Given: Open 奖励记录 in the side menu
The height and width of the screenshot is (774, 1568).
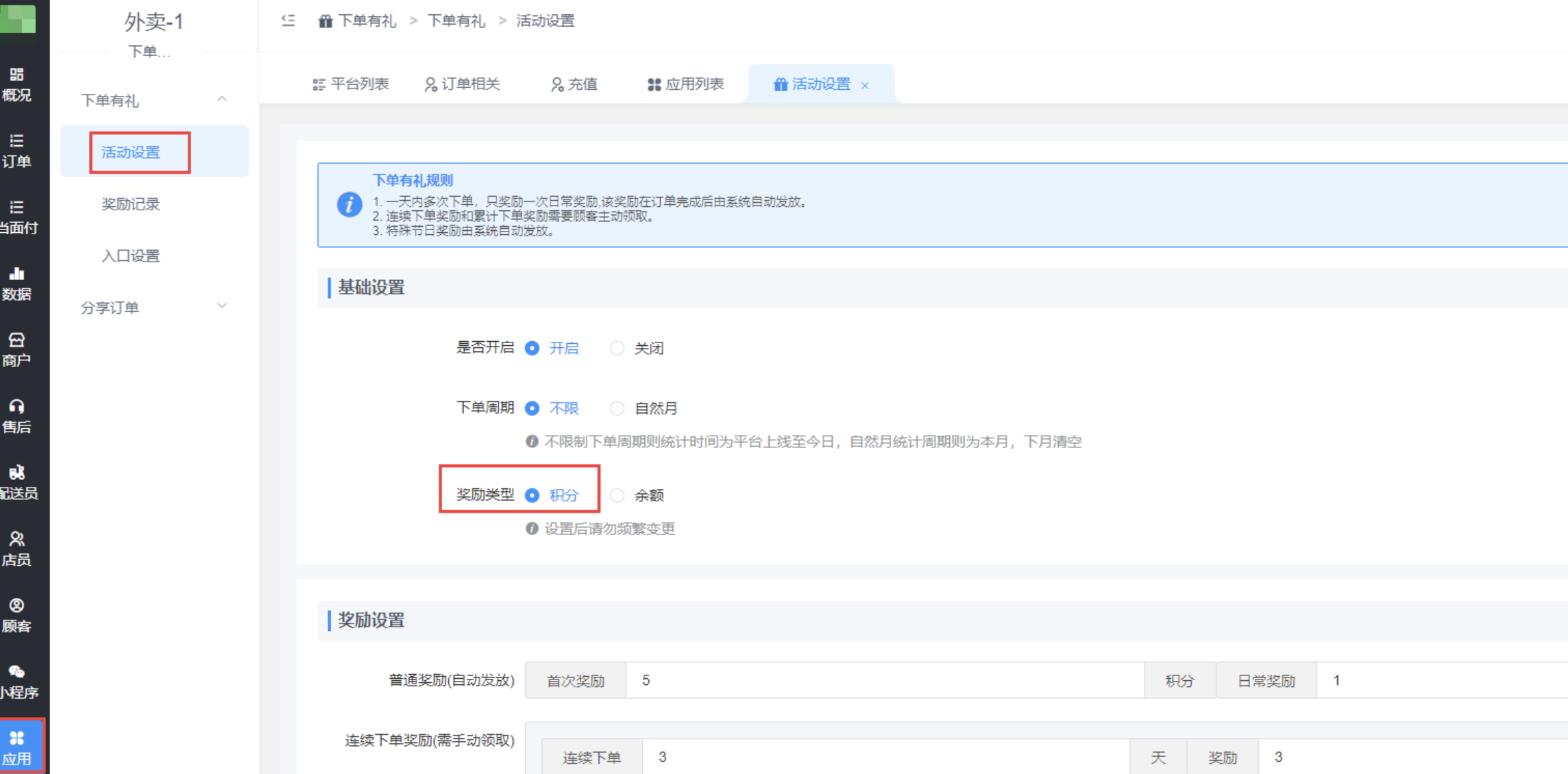Looking at the screenshot, I should 131,204.
